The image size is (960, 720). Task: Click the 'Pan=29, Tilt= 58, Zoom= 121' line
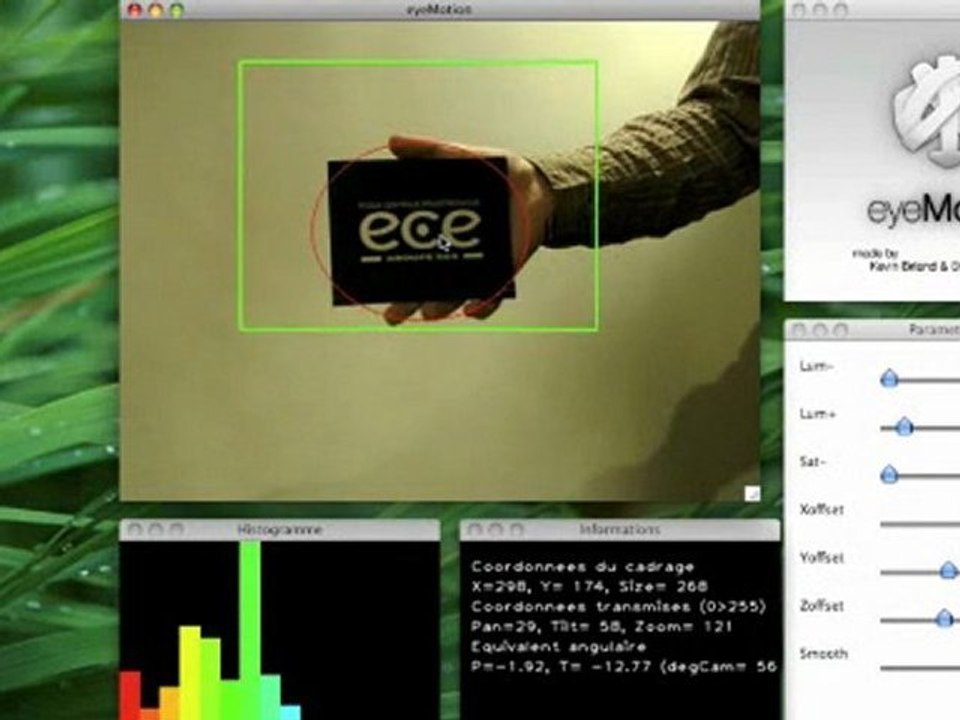(x=601, y=627)
